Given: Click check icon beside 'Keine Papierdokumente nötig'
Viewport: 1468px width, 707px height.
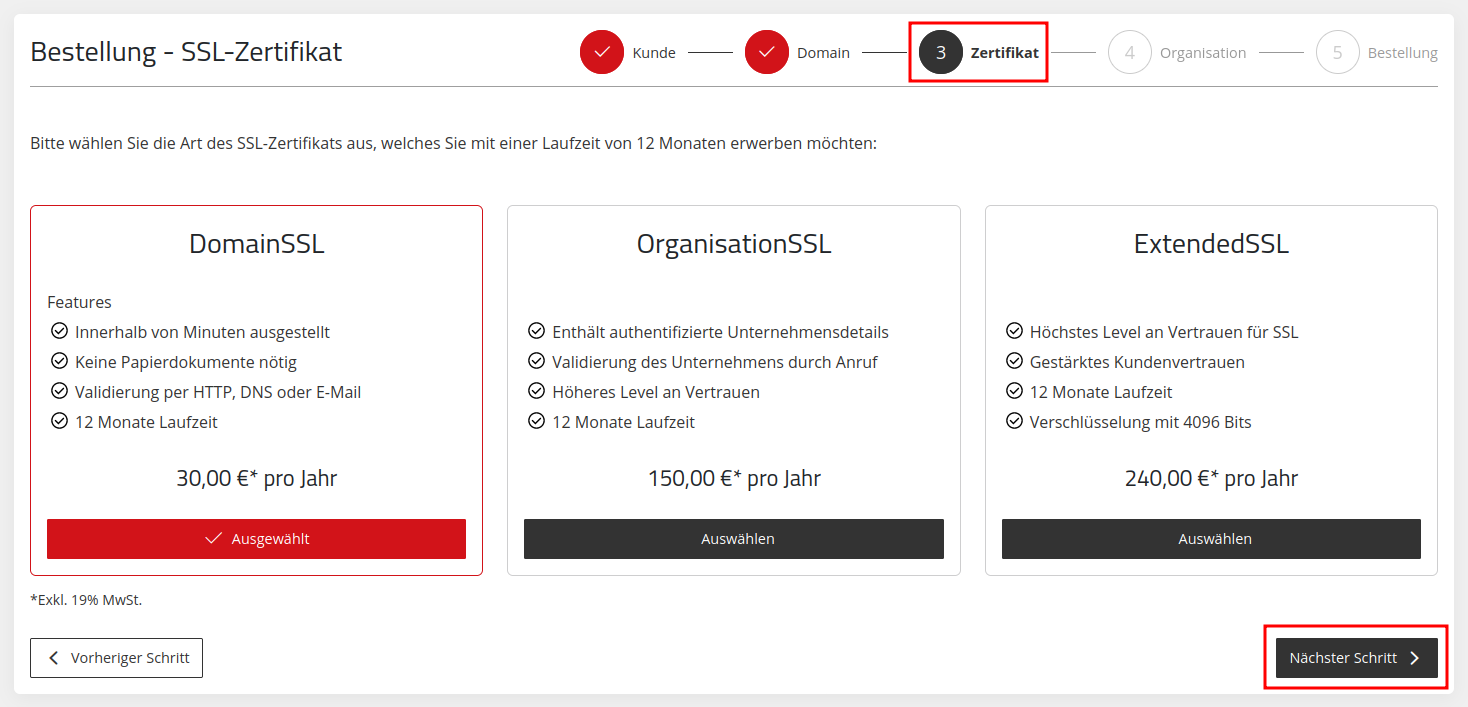Looking at the screenshot, I should [x=59, y=361].
